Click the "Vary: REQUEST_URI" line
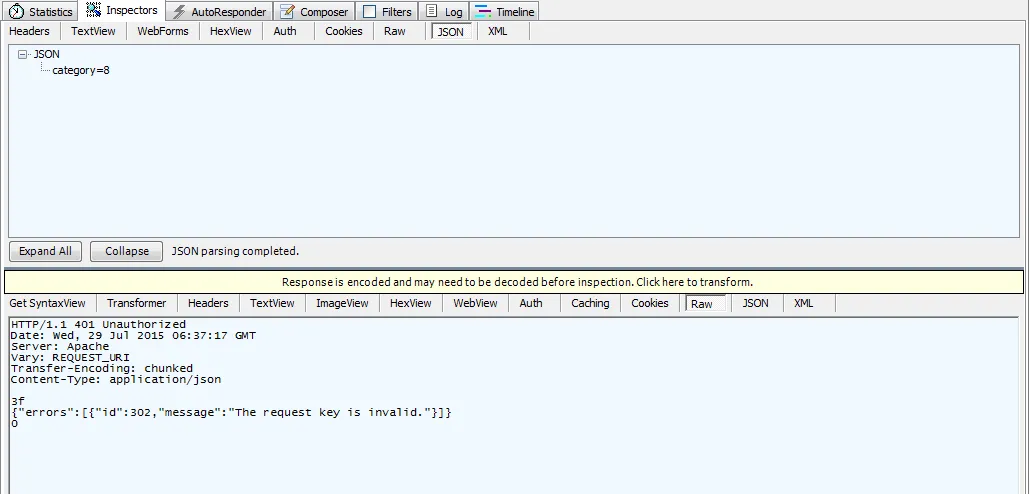This screenshot has height=494, width=1030. pos(70,357)
